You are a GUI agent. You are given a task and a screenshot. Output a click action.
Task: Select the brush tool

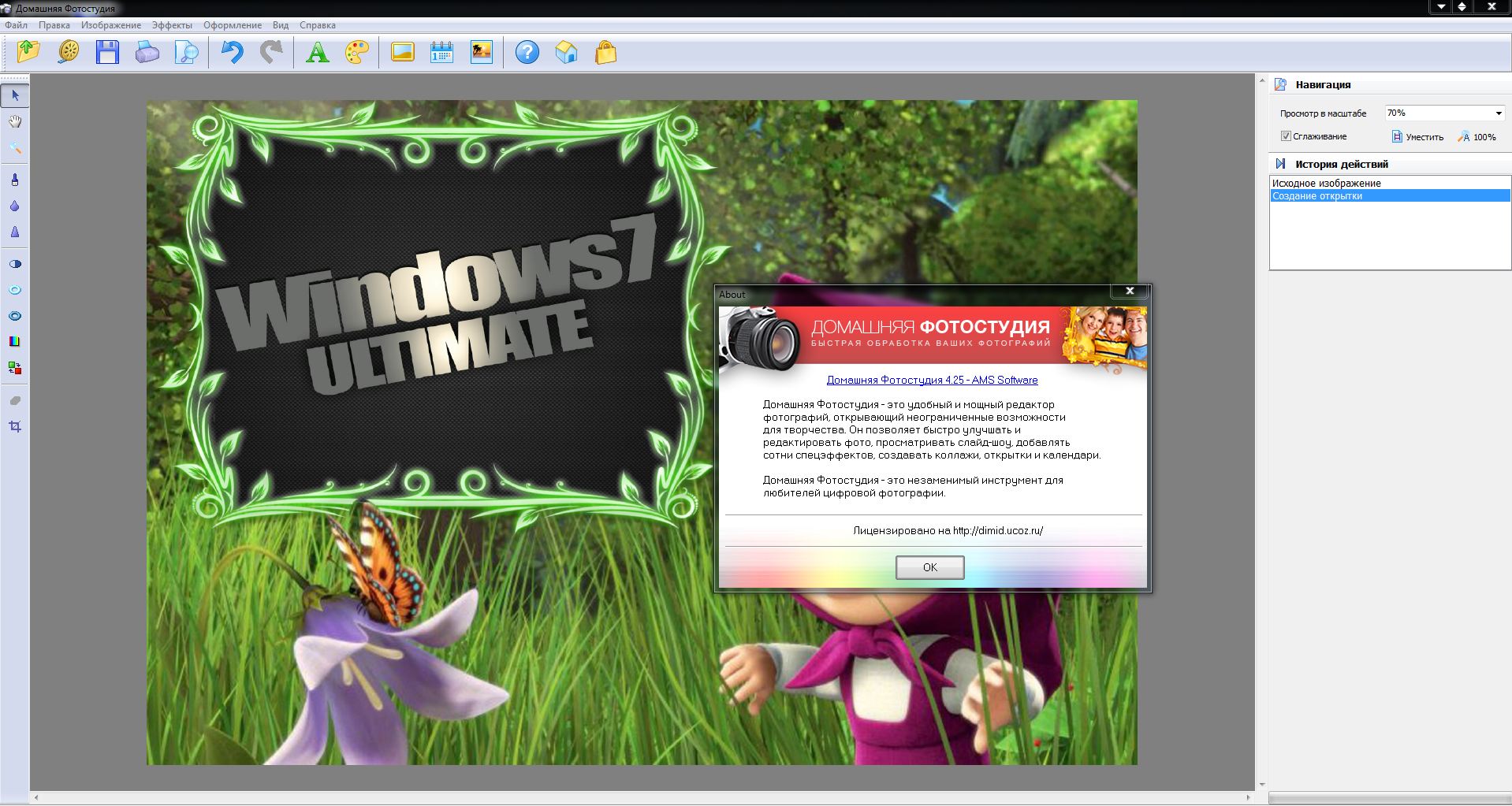tap(15, 180)
